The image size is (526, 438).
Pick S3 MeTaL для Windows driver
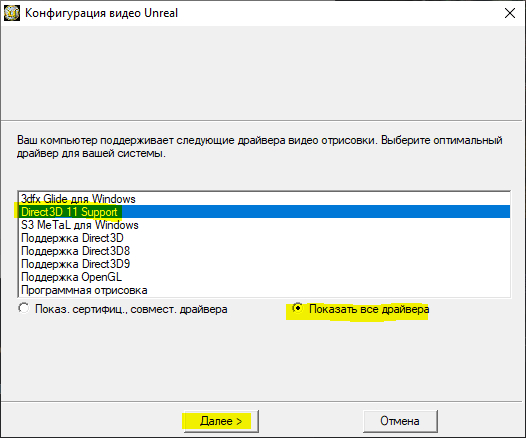click(264, 225)
